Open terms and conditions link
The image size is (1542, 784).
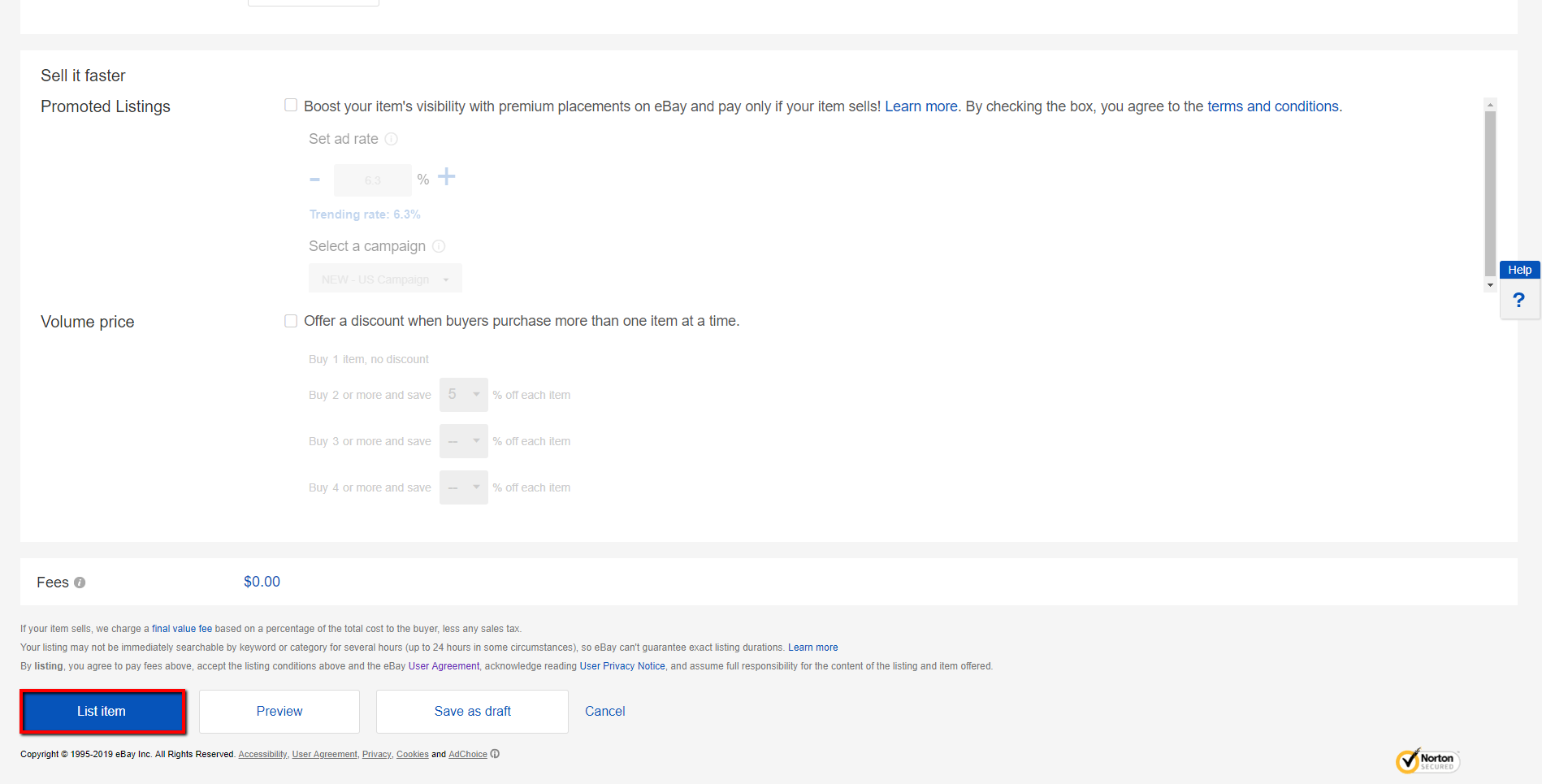pos(1273,106)
